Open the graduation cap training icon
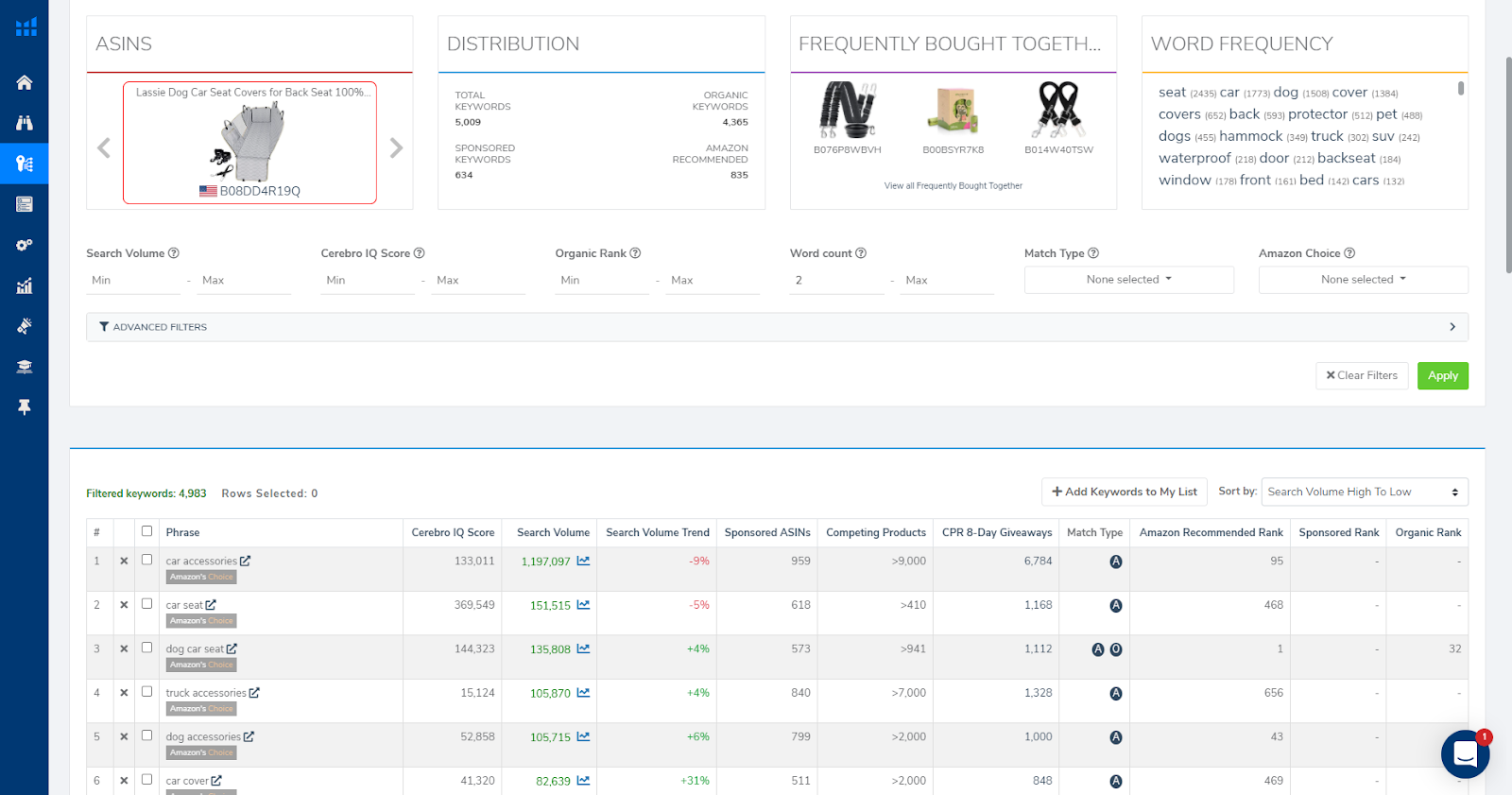Image resolution: width=1512 pixels, height=795 pixels. [x=25, y=367]
